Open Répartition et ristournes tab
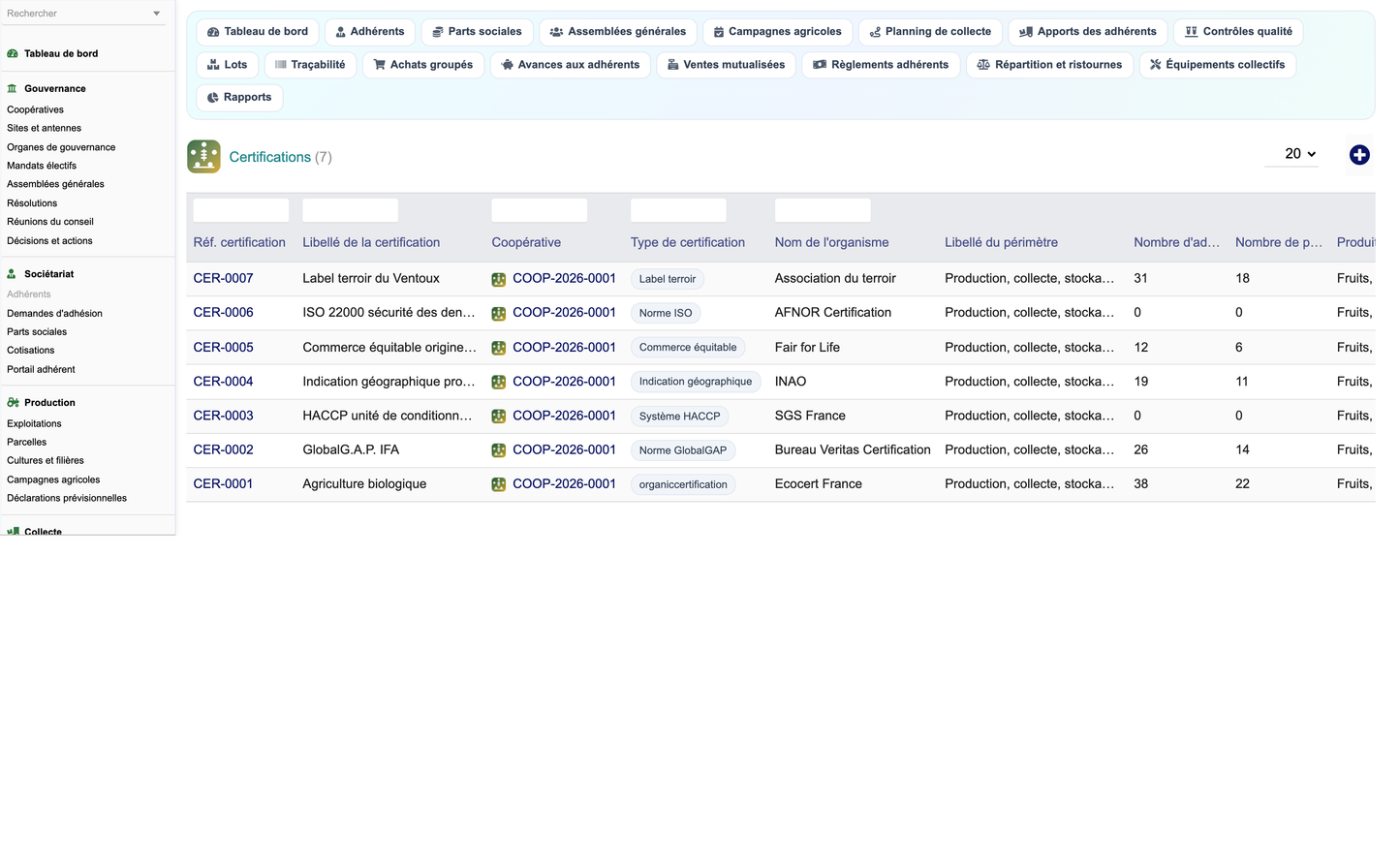 click(x=1049, y=65)
